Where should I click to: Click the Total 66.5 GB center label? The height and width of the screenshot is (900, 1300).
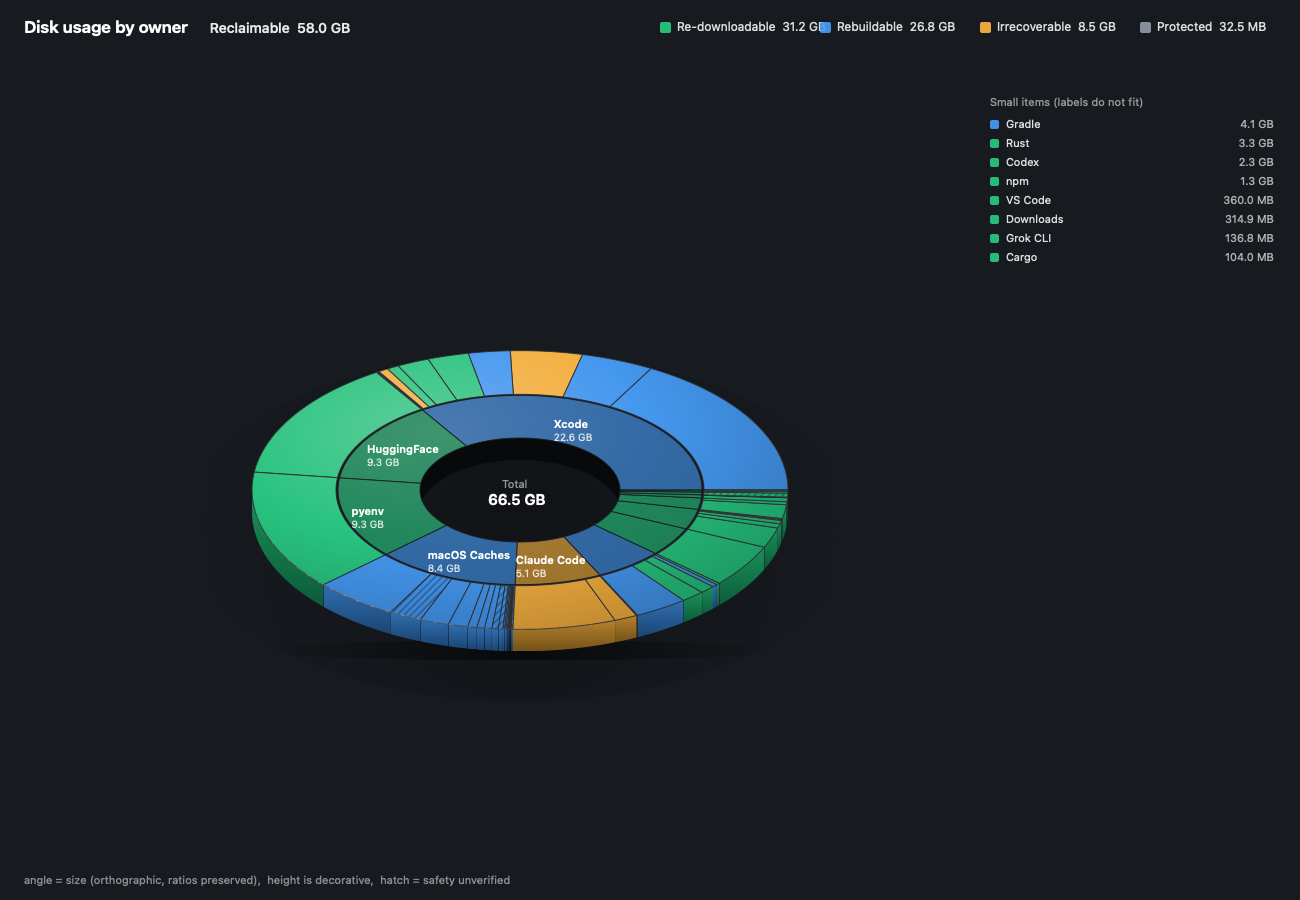tap(517, 493)
